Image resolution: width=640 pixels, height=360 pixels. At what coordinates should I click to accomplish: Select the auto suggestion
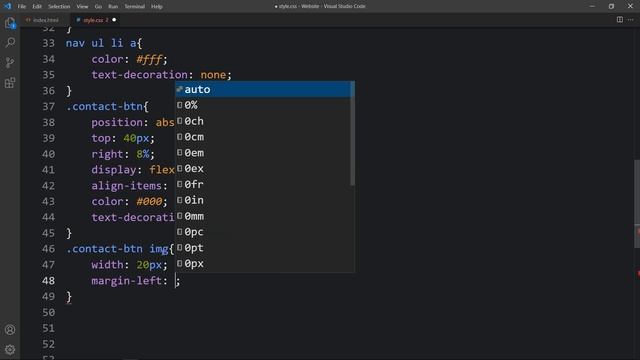click(263, 89)
